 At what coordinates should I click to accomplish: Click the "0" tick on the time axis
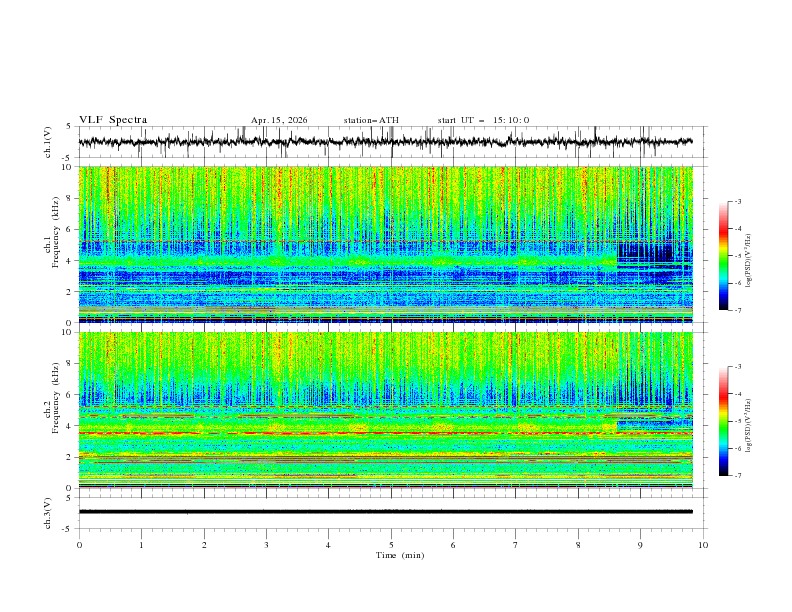(x=79, y=545)
